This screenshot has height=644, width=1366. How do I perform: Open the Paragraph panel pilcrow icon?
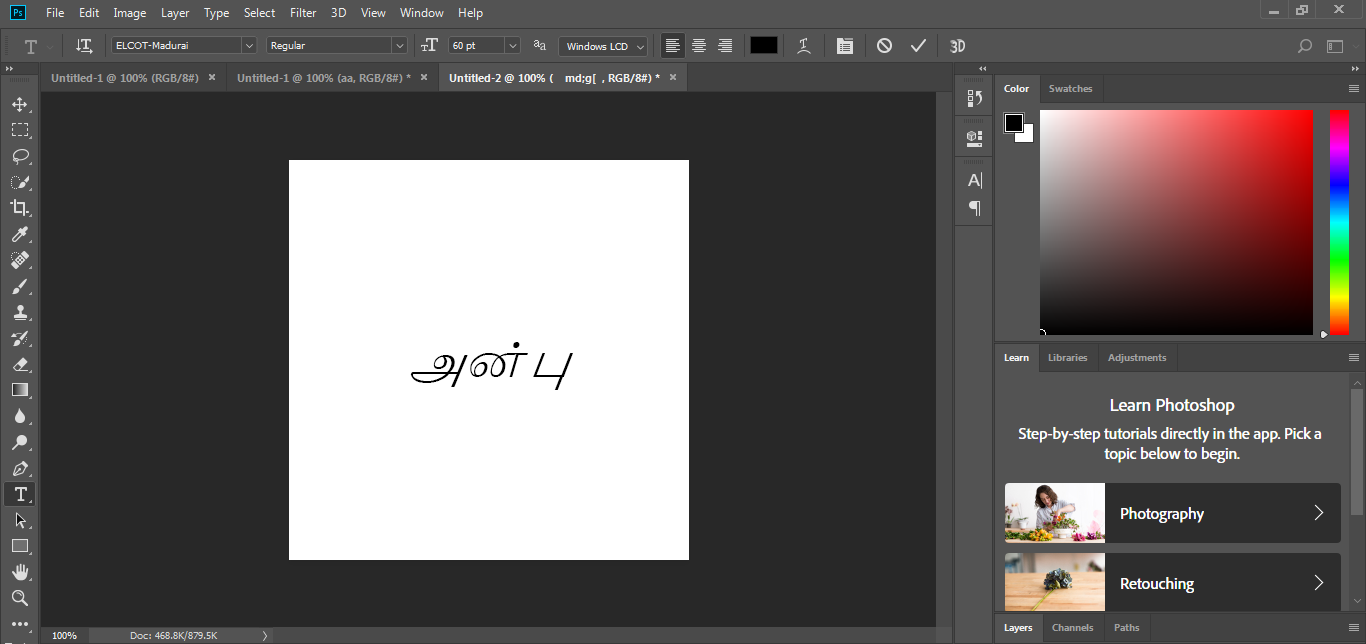point(974,208)
